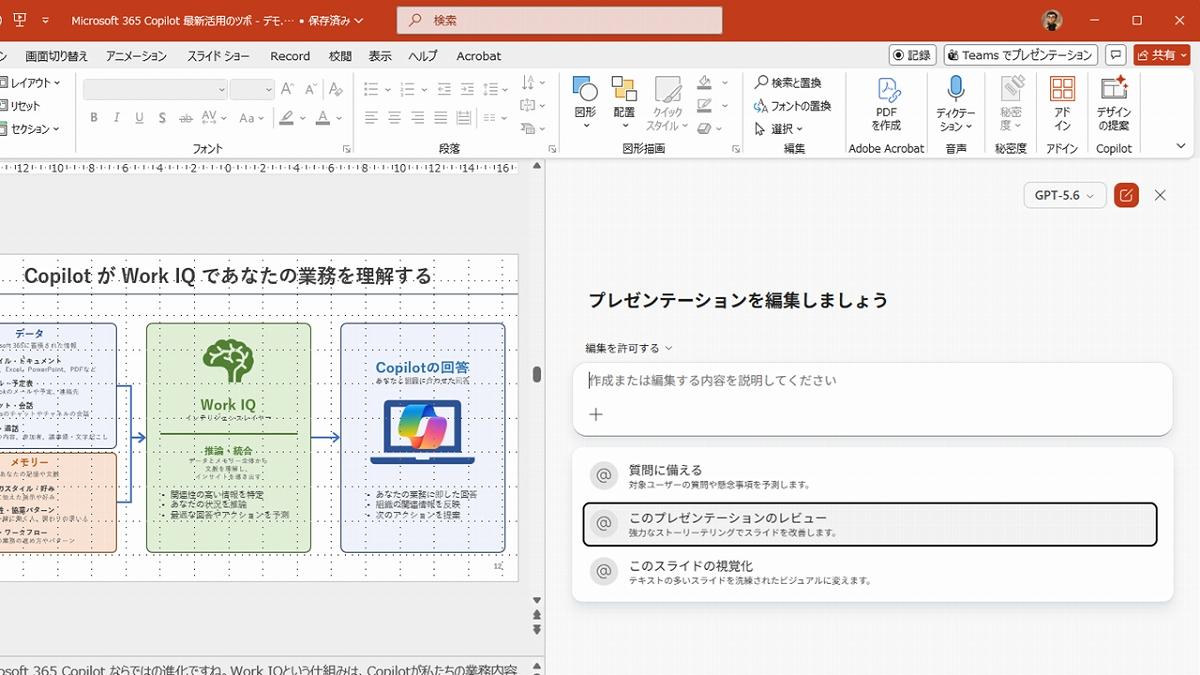Click PDFを作成 Adobe Acrobat button
This screenshot has height=675, width=1200.
tap(886, 104)
